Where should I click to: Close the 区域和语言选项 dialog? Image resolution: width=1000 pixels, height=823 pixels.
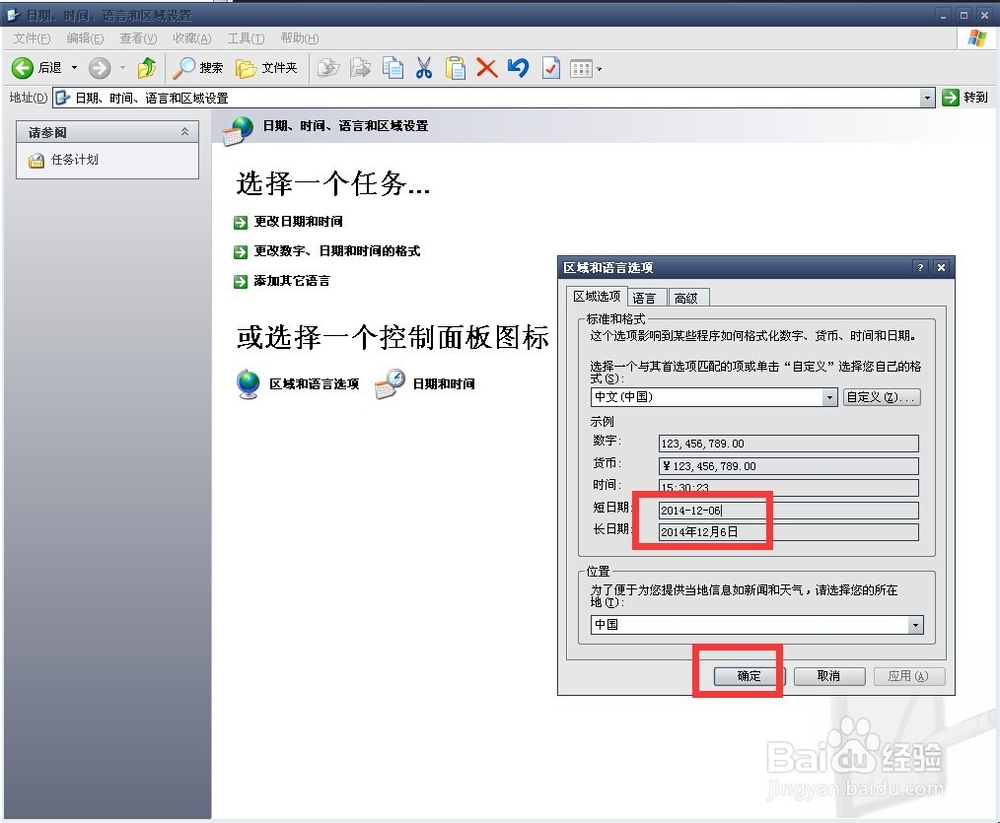pyautogui.click(x=941, y=267)
